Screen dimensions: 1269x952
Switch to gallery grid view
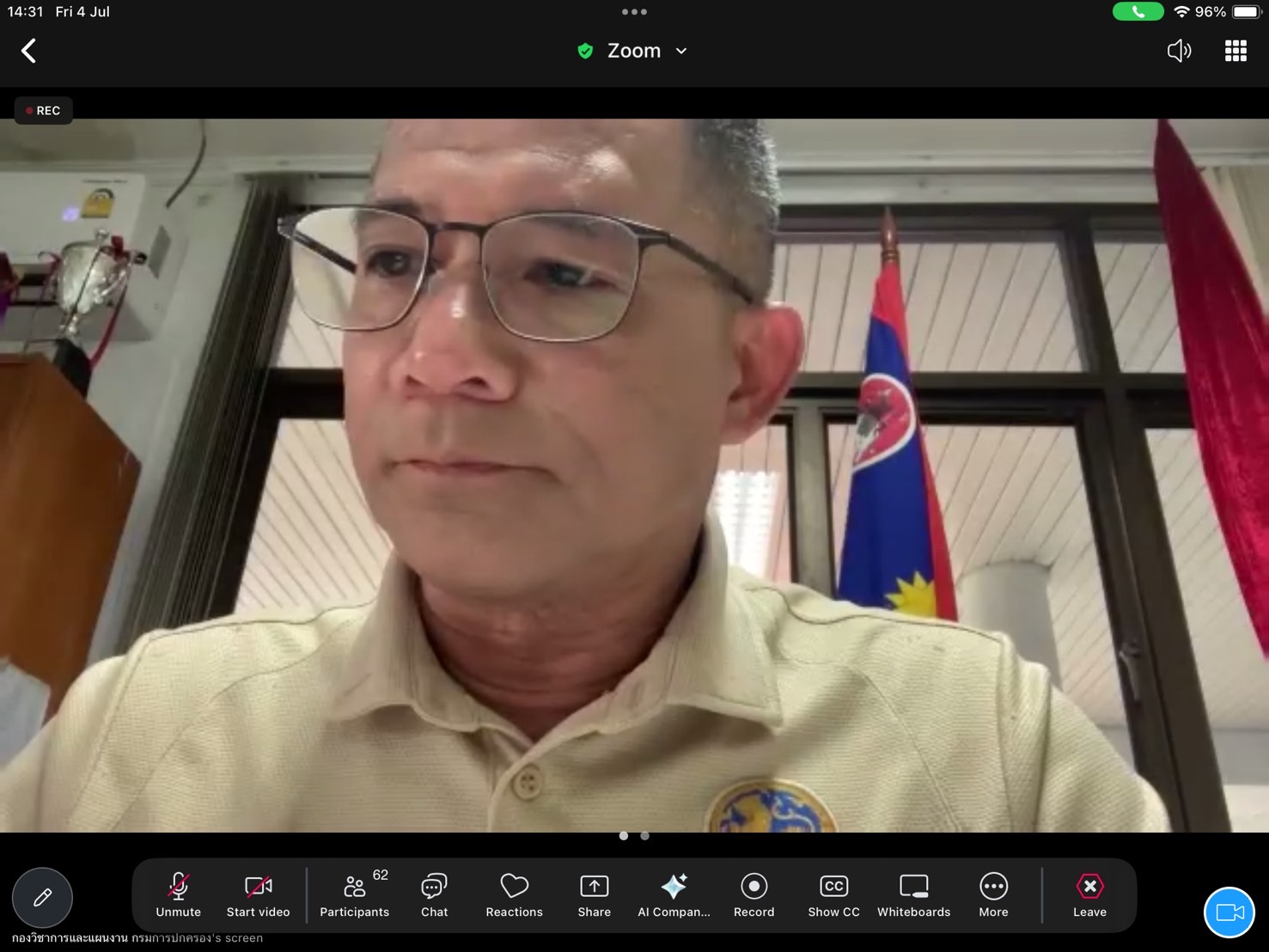pyautogui.click(x=1235, y=51)
